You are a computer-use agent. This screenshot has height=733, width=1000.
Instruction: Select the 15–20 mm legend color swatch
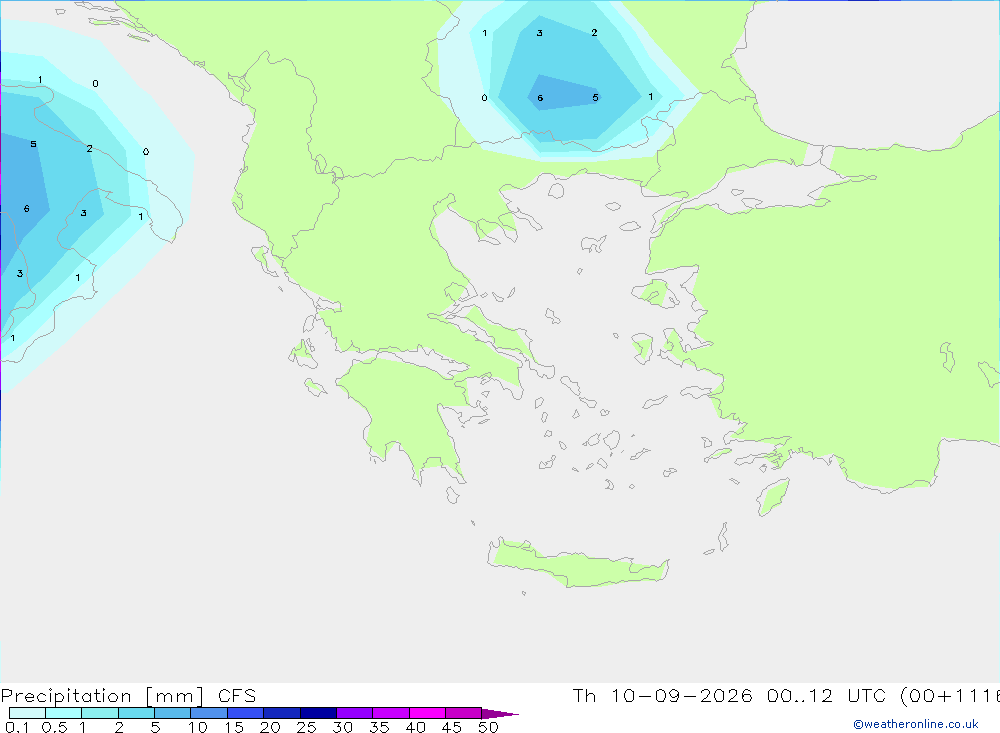click(x=245, y=713)
